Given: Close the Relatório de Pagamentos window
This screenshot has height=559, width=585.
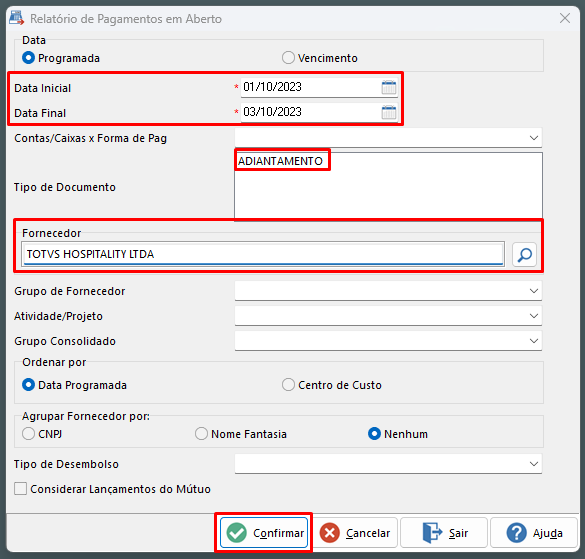Looking at the screenshot, I should pyautogui.click(x=565, y=18).
